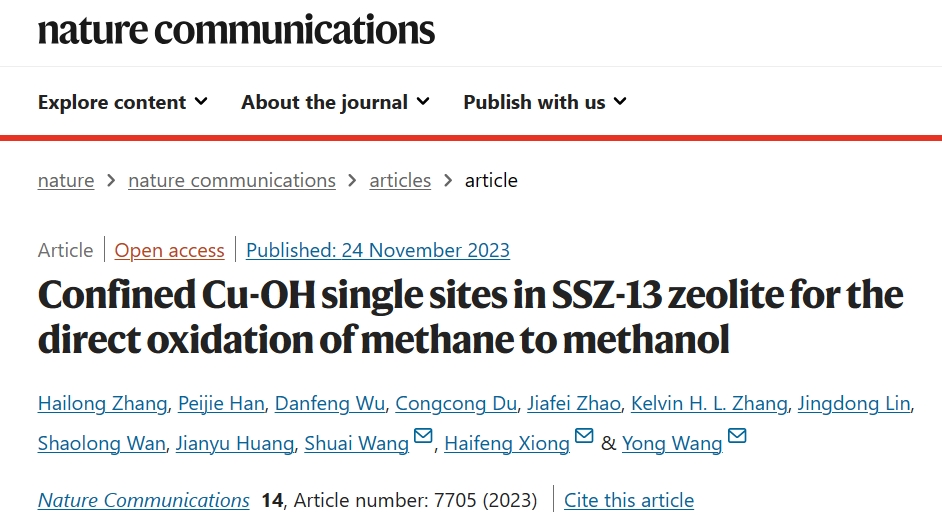The image size is (942, 524).
Task: Open author Hailong Zhang's profile
Action: (x=103, y=403)
